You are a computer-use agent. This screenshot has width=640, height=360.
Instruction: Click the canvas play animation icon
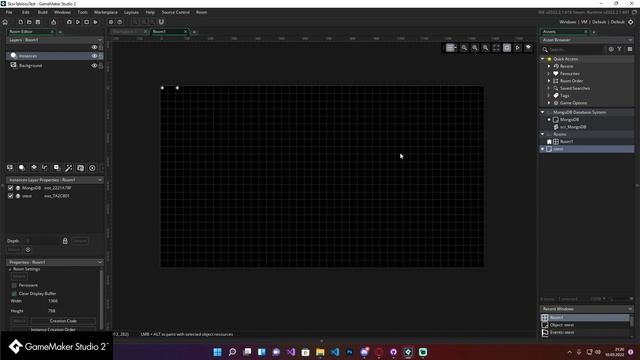pos(518,48)
